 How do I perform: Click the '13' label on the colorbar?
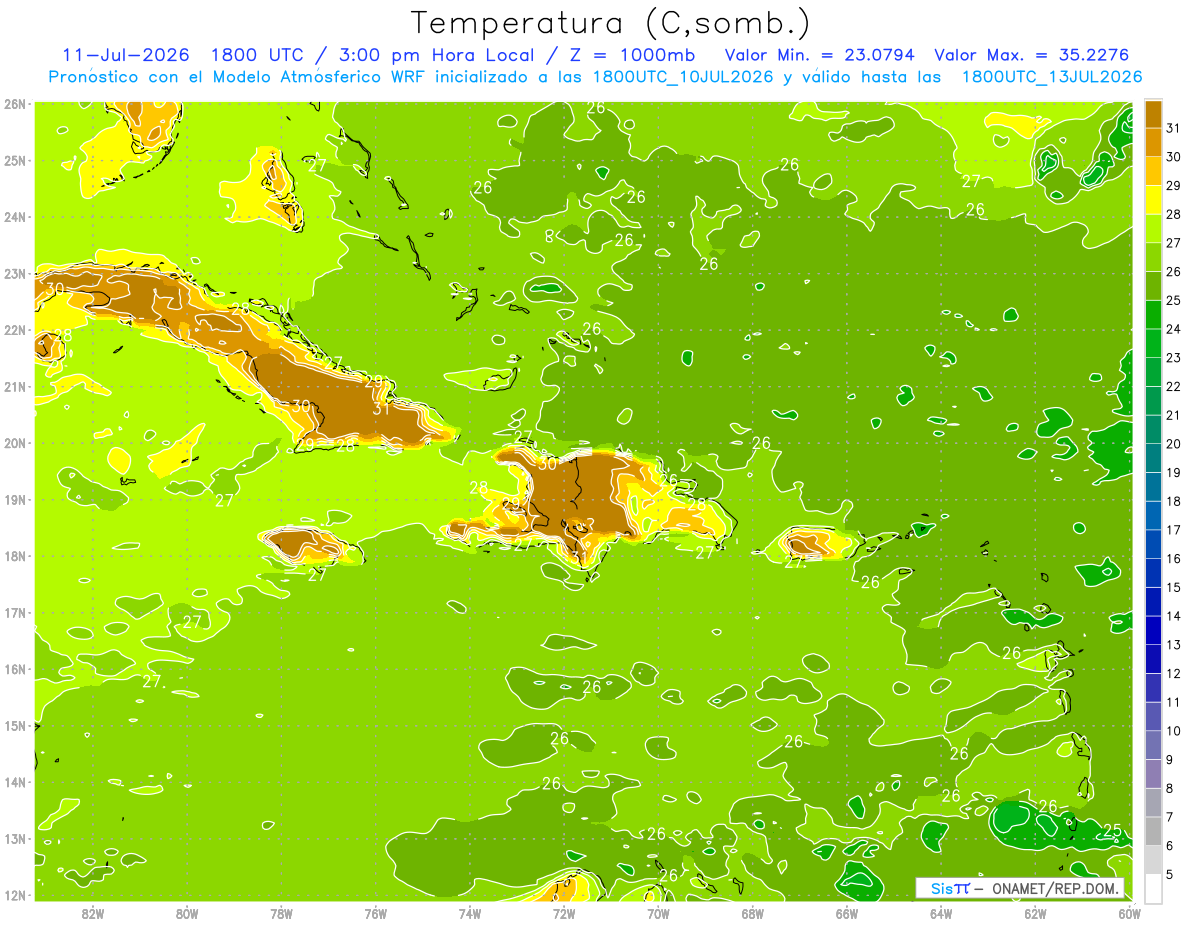(1174, 645)
